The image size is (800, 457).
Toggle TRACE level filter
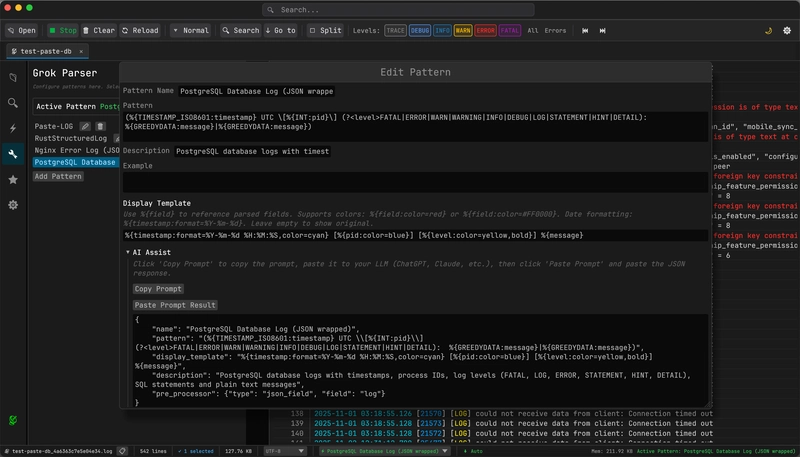(395, 31)
